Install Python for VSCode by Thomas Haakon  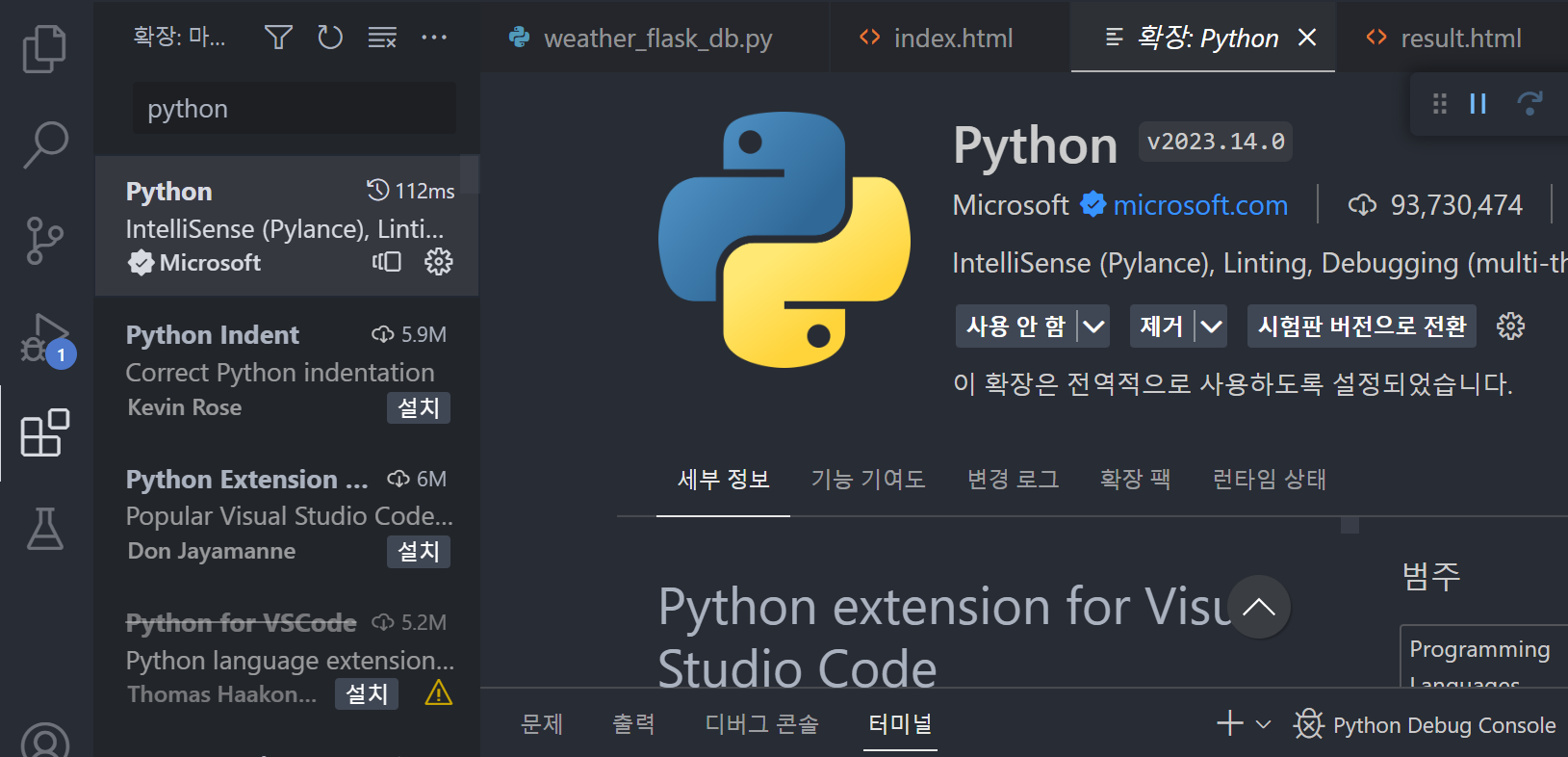pyautogui.click(x=367, y=693)
